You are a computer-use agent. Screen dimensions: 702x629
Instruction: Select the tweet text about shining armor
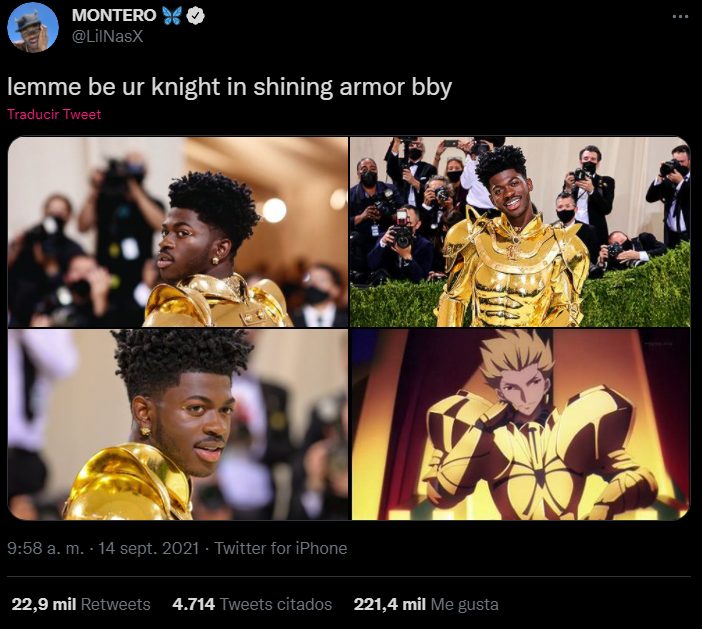[229, 87]
